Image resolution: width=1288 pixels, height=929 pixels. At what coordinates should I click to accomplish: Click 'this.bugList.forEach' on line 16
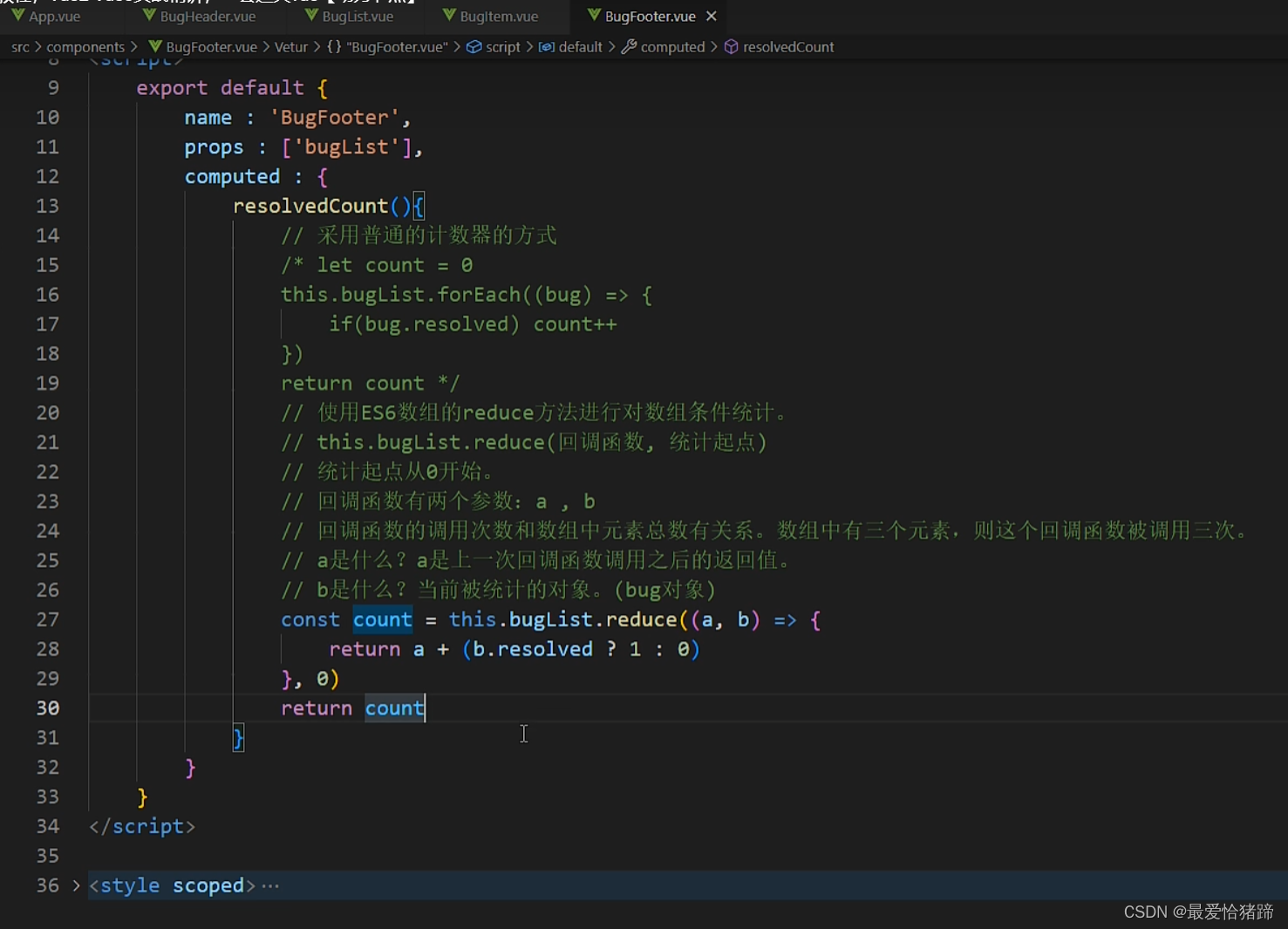click(400, 295)
